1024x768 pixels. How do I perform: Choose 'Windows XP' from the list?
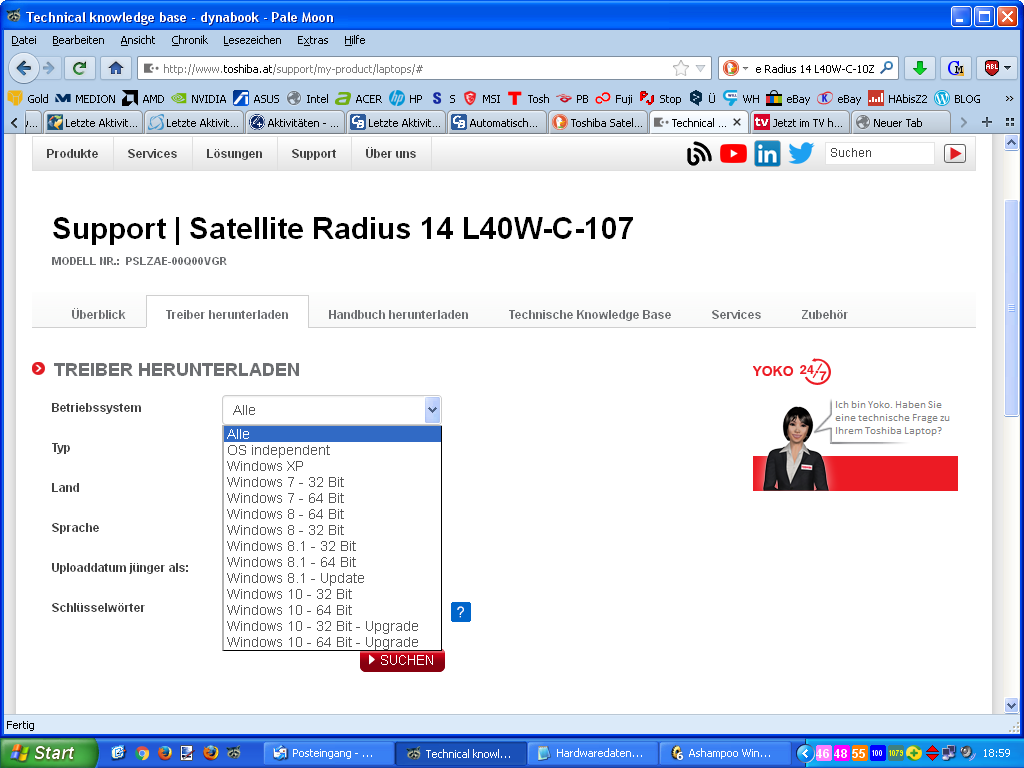pos(332,466)
